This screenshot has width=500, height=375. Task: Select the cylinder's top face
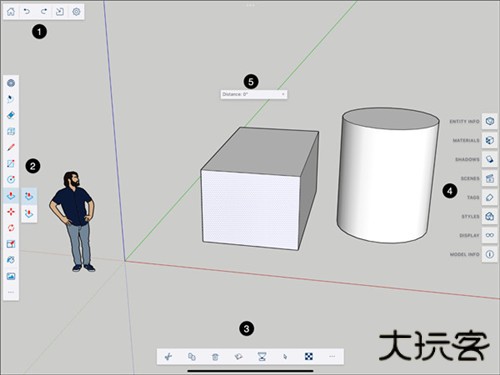pyautogui.click(x=391, y=119)
